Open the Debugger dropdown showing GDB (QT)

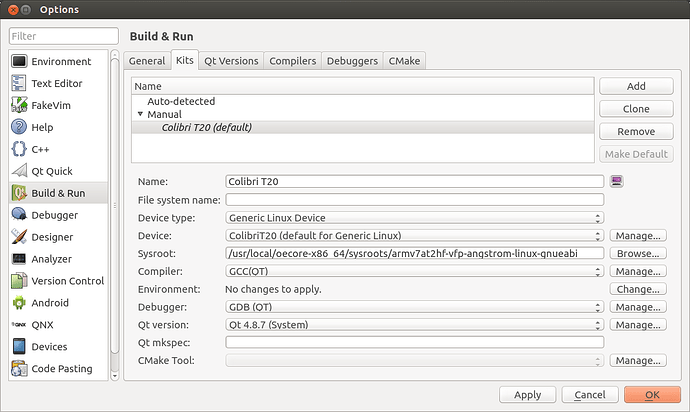[415, 307]
